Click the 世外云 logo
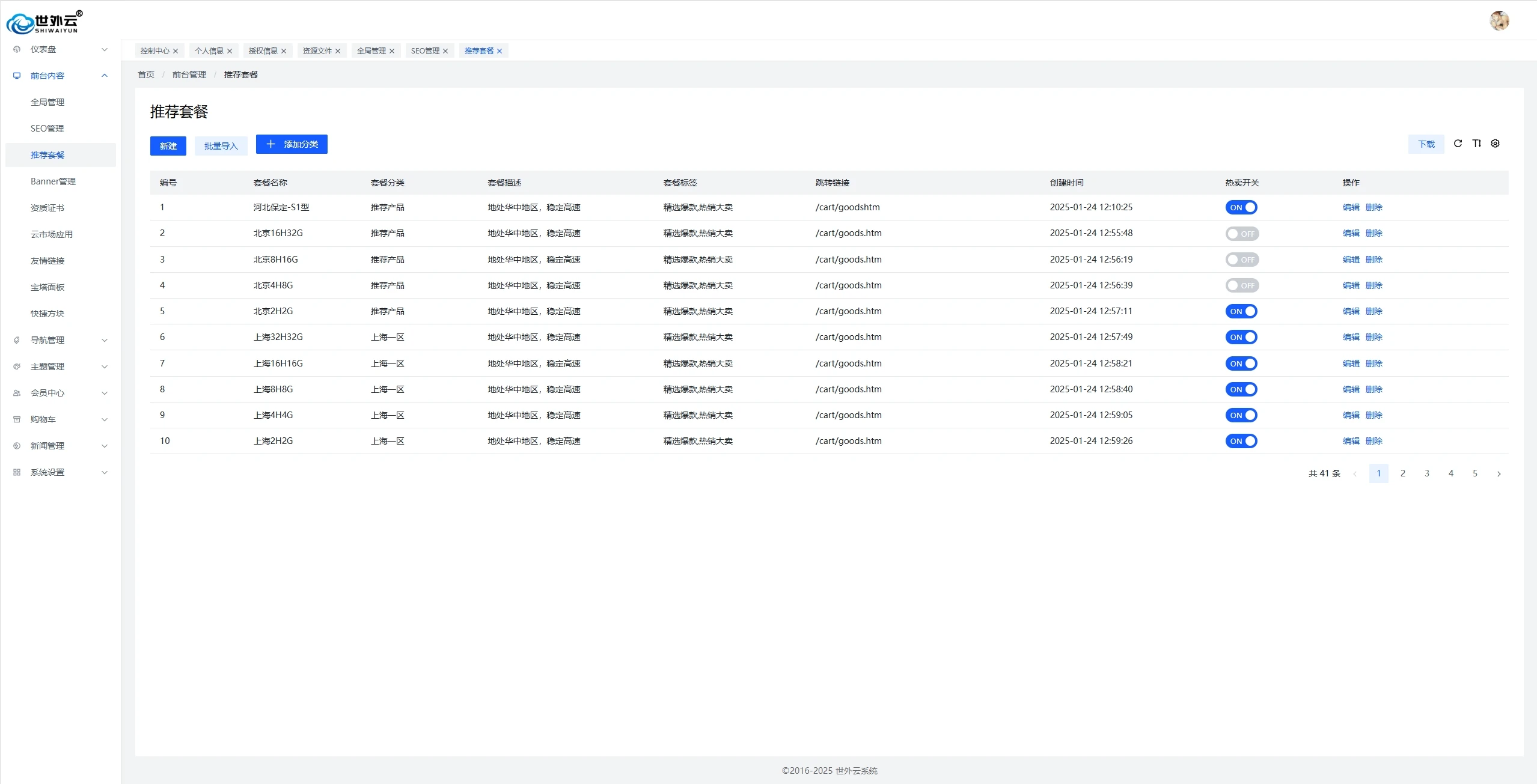The width and height of the screenshot is (1537, 784). tap(44, 23)
